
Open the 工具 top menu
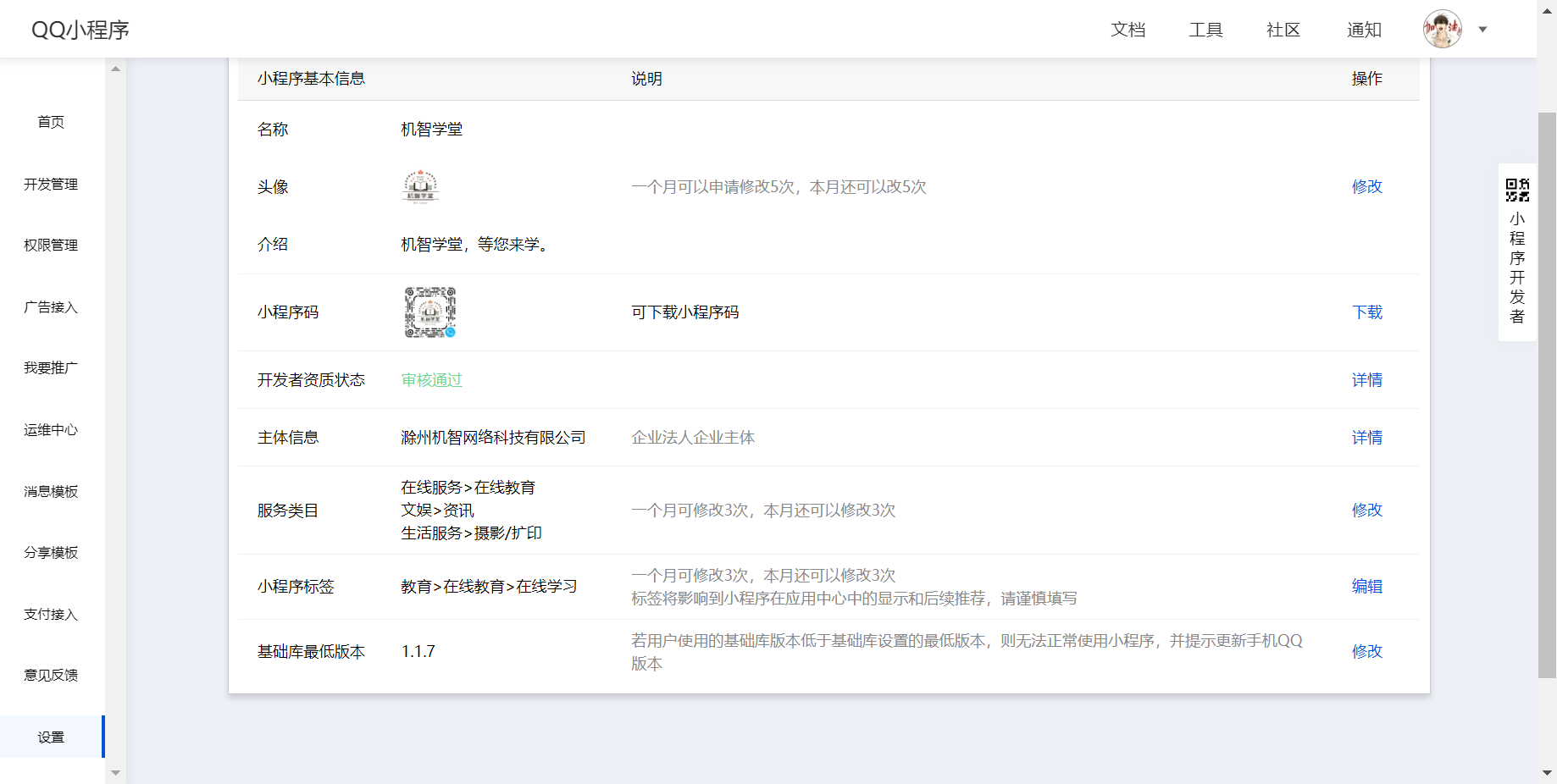[1205, 30]
